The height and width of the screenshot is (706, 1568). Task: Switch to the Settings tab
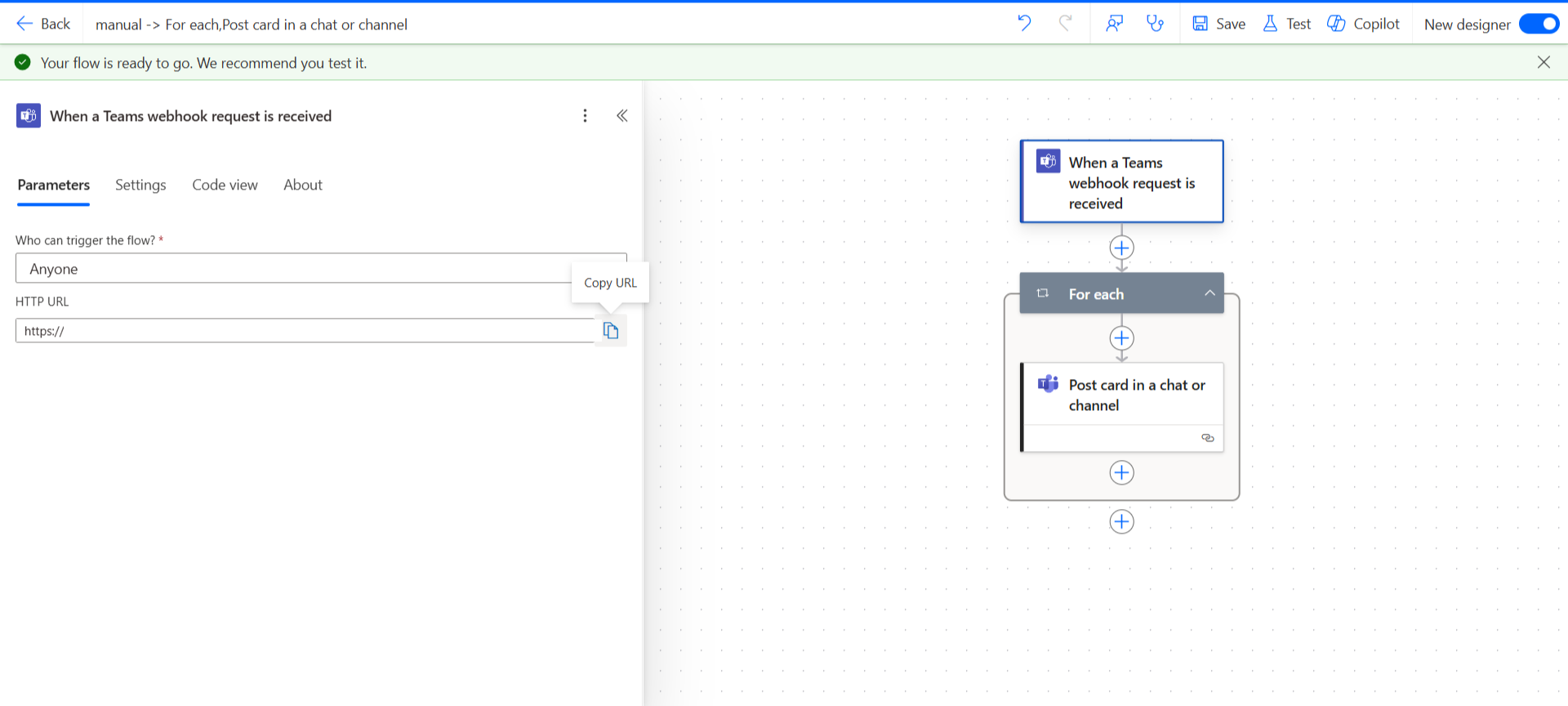pyautogui.click(x=140, y=185)
